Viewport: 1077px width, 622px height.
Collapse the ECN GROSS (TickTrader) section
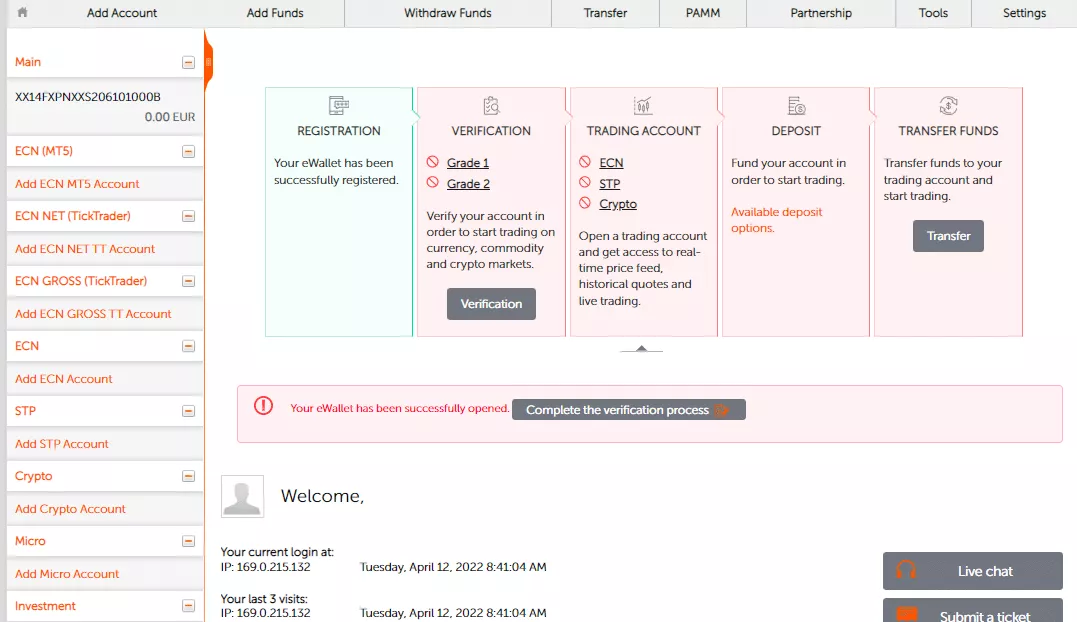pyautogui.click(x=188, y=281)
